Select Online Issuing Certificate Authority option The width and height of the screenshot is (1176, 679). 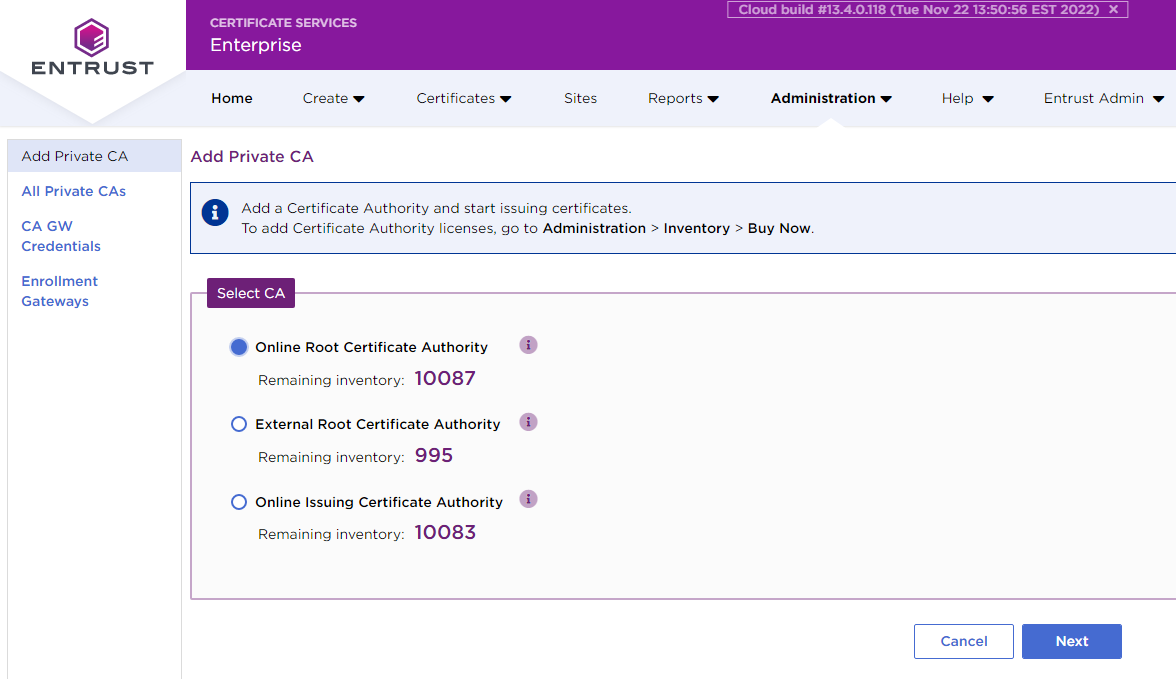coord(239,502)
